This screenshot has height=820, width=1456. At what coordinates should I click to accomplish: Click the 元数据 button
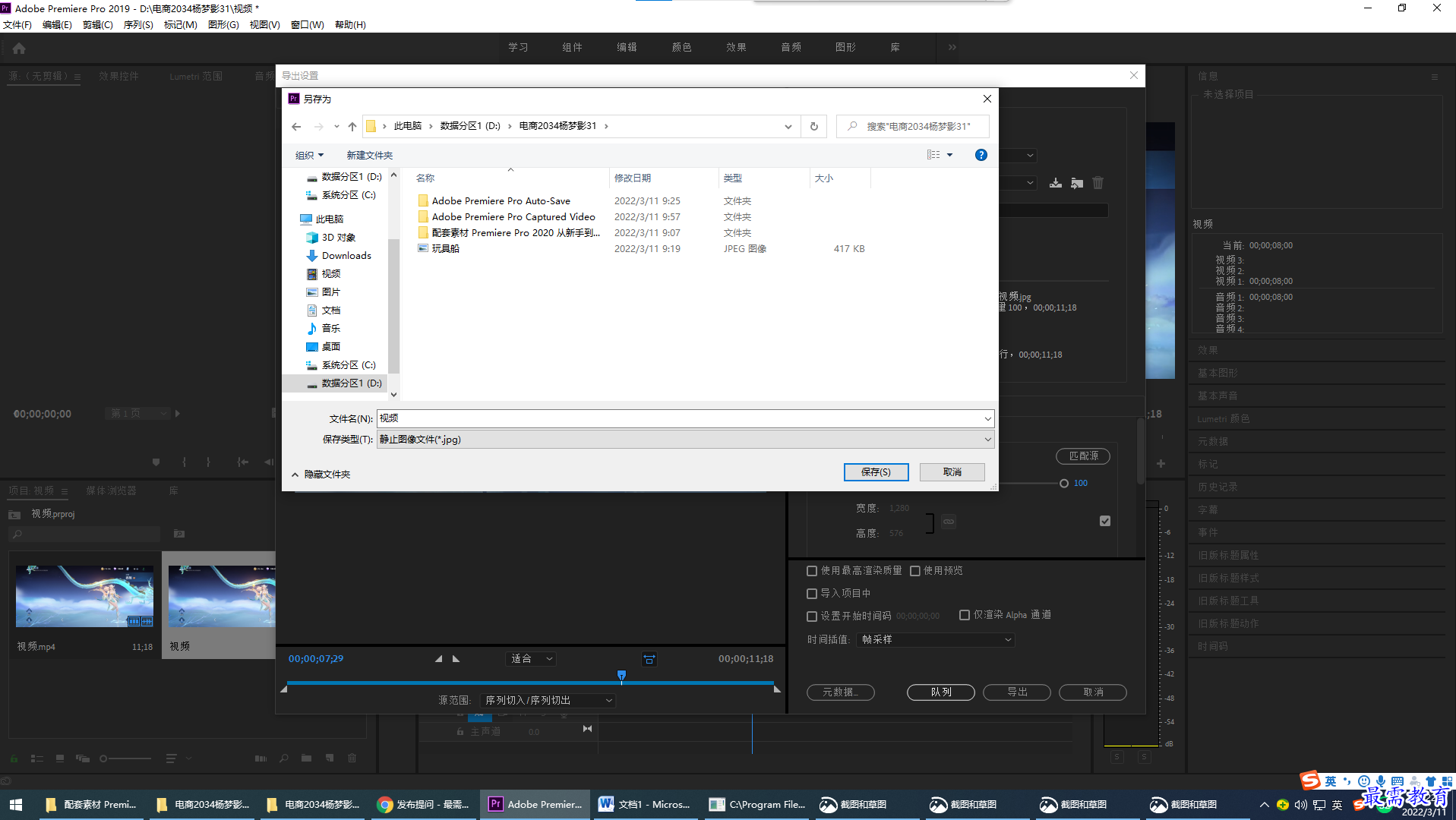[841, 692]
